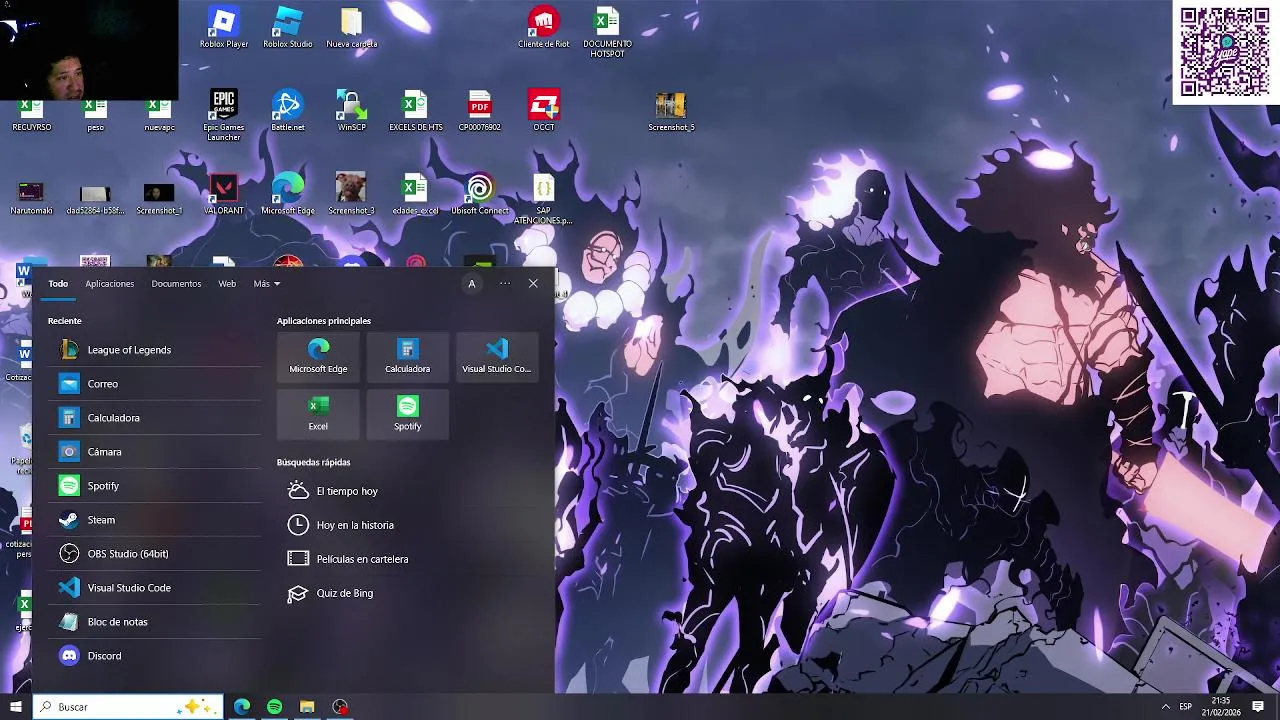The width and height of the screenshot is (1280, 720).
Task: Open Spotify from the taskbar
Action: click(275, 707)
